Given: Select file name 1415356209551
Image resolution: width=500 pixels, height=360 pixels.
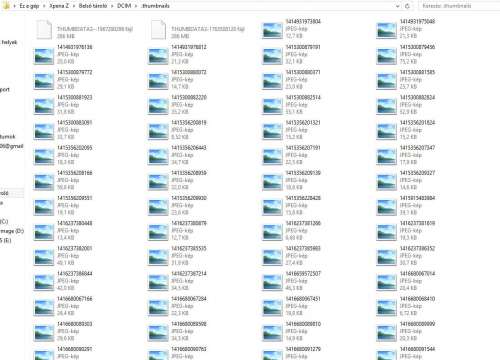Looking at the screenshot, I should tap(75, 198).
